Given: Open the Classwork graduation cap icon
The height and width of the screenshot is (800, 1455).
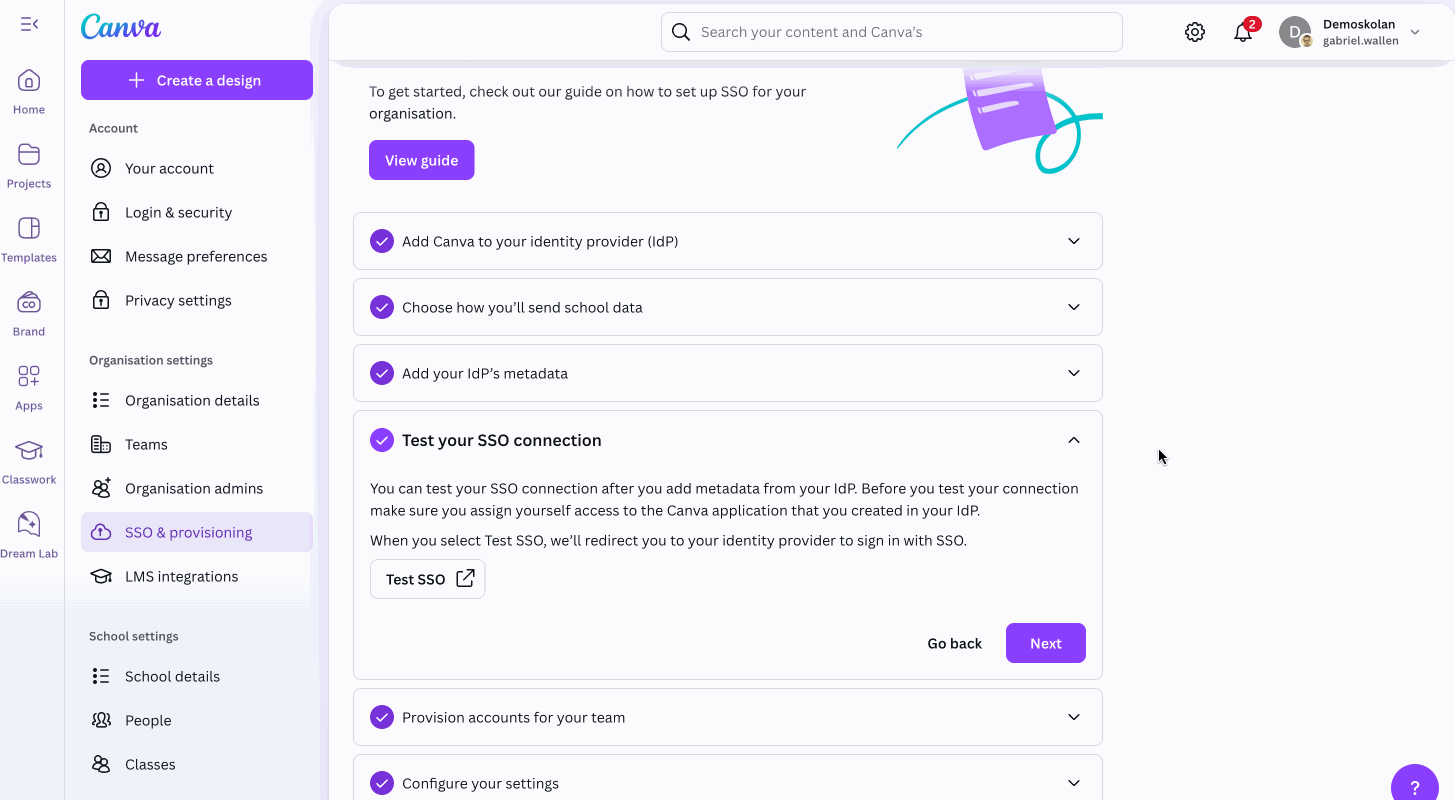Looking at the screenshot, I should tap(29, 451).
